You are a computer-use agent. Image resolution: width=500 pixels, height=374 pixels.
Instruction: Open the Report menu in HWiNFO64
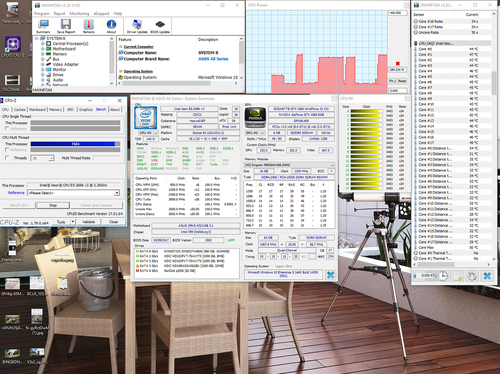(x=59, y=13)
